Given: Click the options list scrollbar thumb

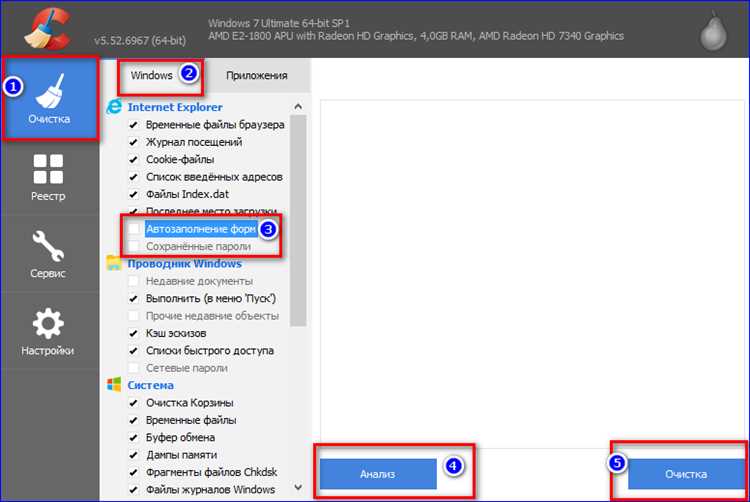Looking at the screenshot, I should click(x=298, y=220).
